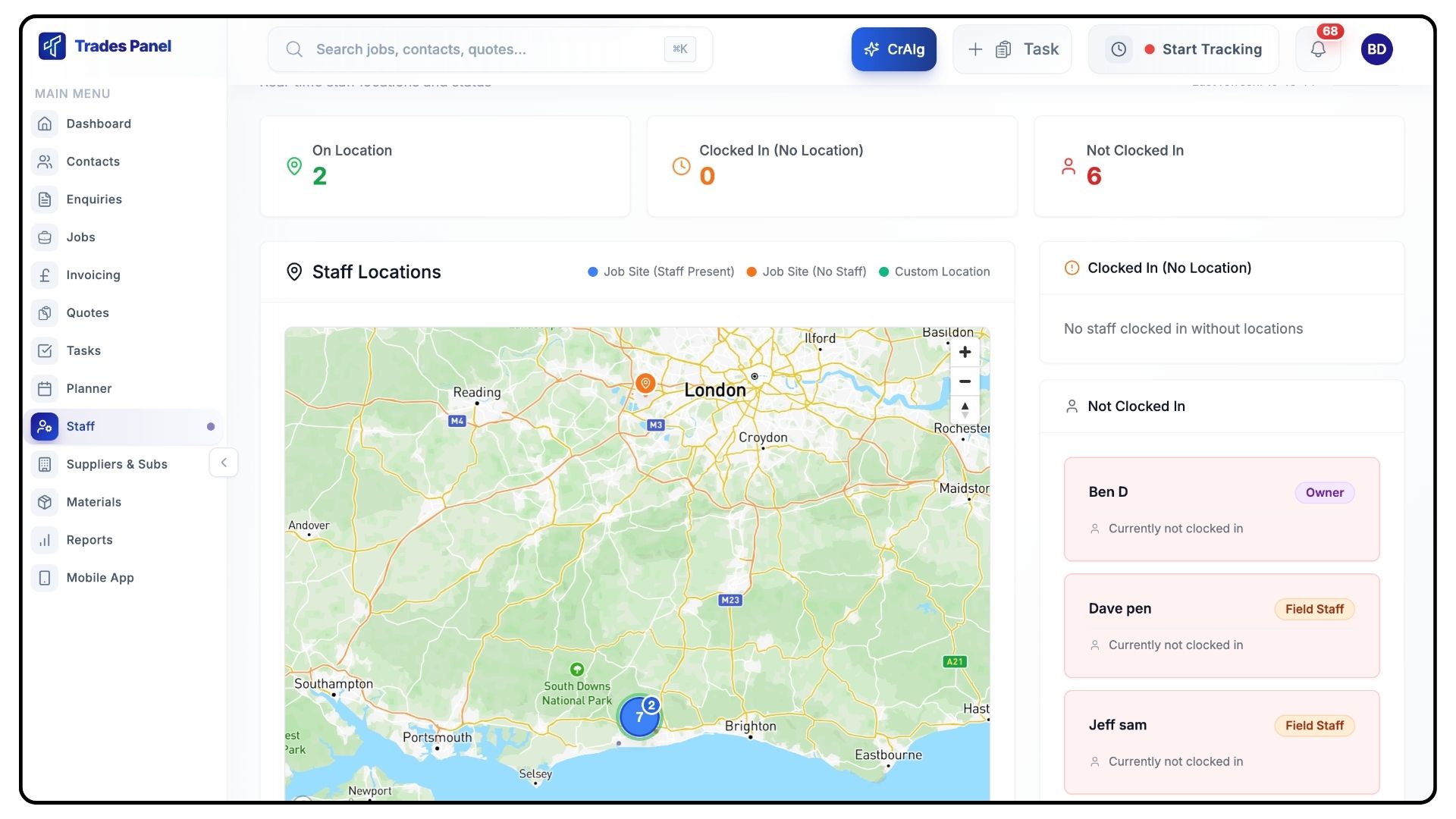Image resolution: width=1456 pixels, height=819 pixels.
Task: Click the orange job site map pin
Action: [645, 383]
